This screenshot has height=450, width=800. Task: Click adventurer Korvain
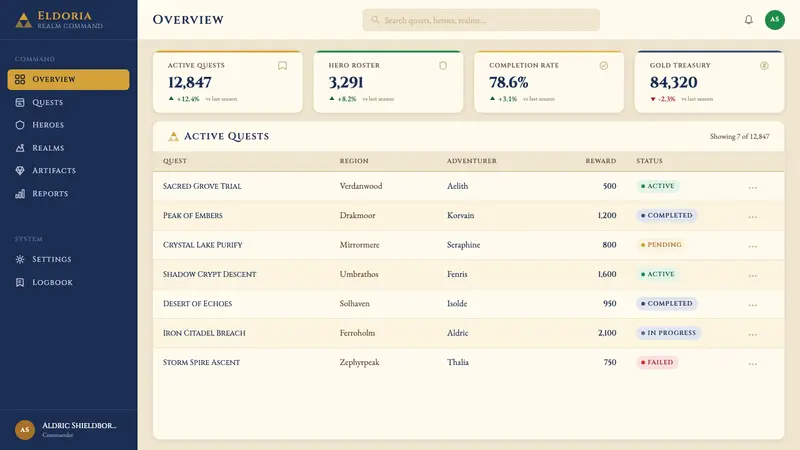(x=460, y=215)
